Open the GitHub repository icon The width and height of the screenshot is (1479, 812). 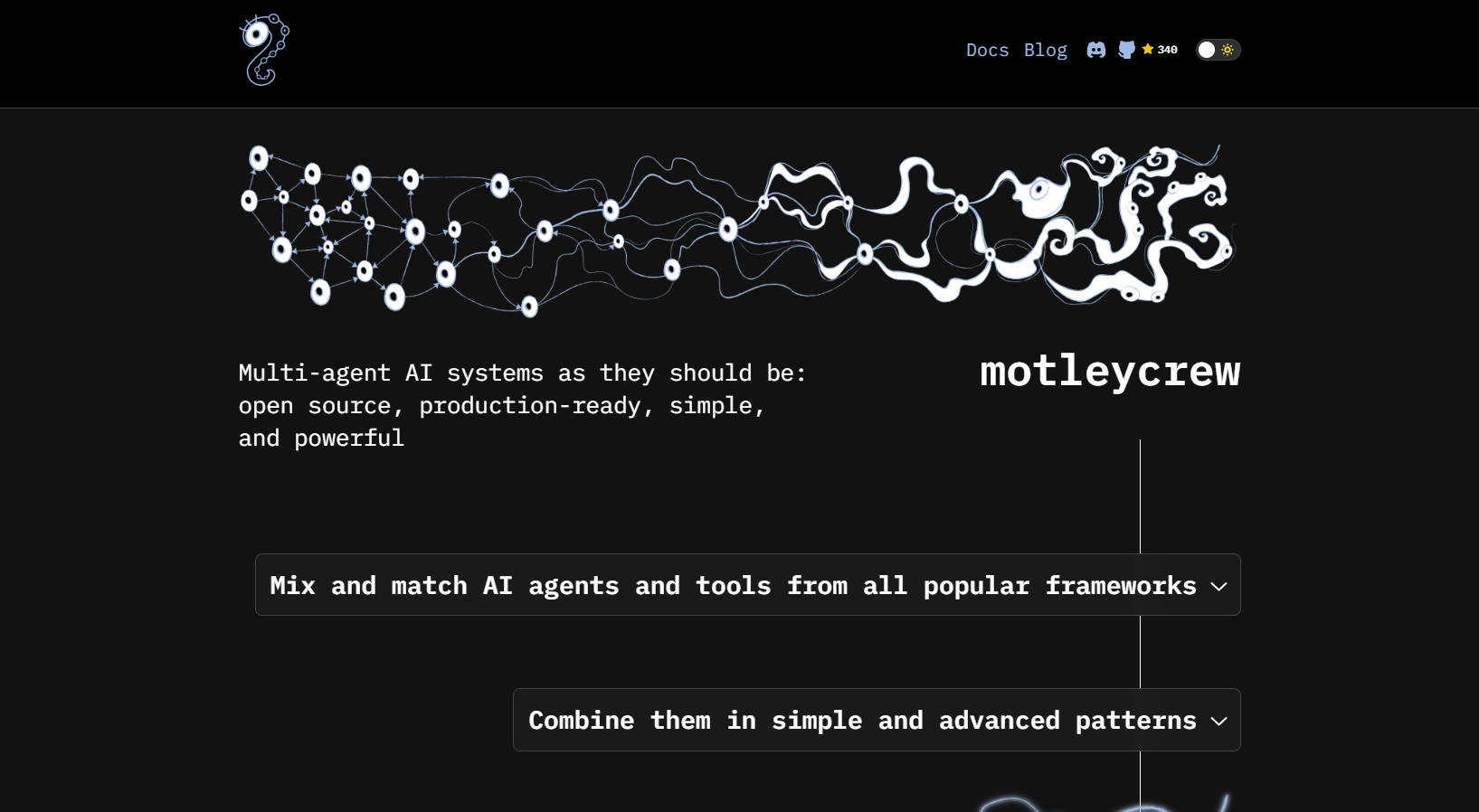click(1126, 50)
